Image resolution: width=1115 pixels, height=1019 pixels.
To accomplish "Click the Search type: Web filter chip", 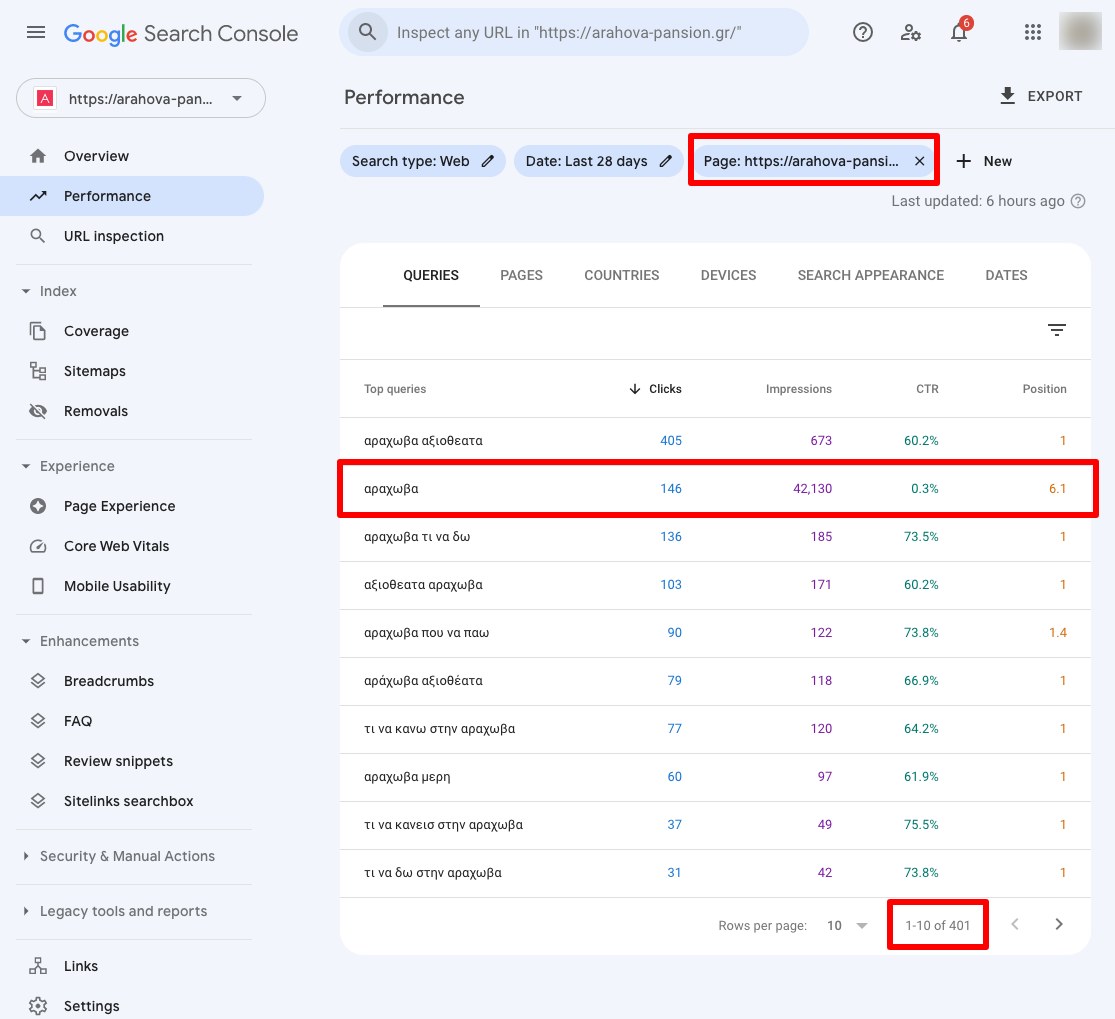I will tap(422, 161).
